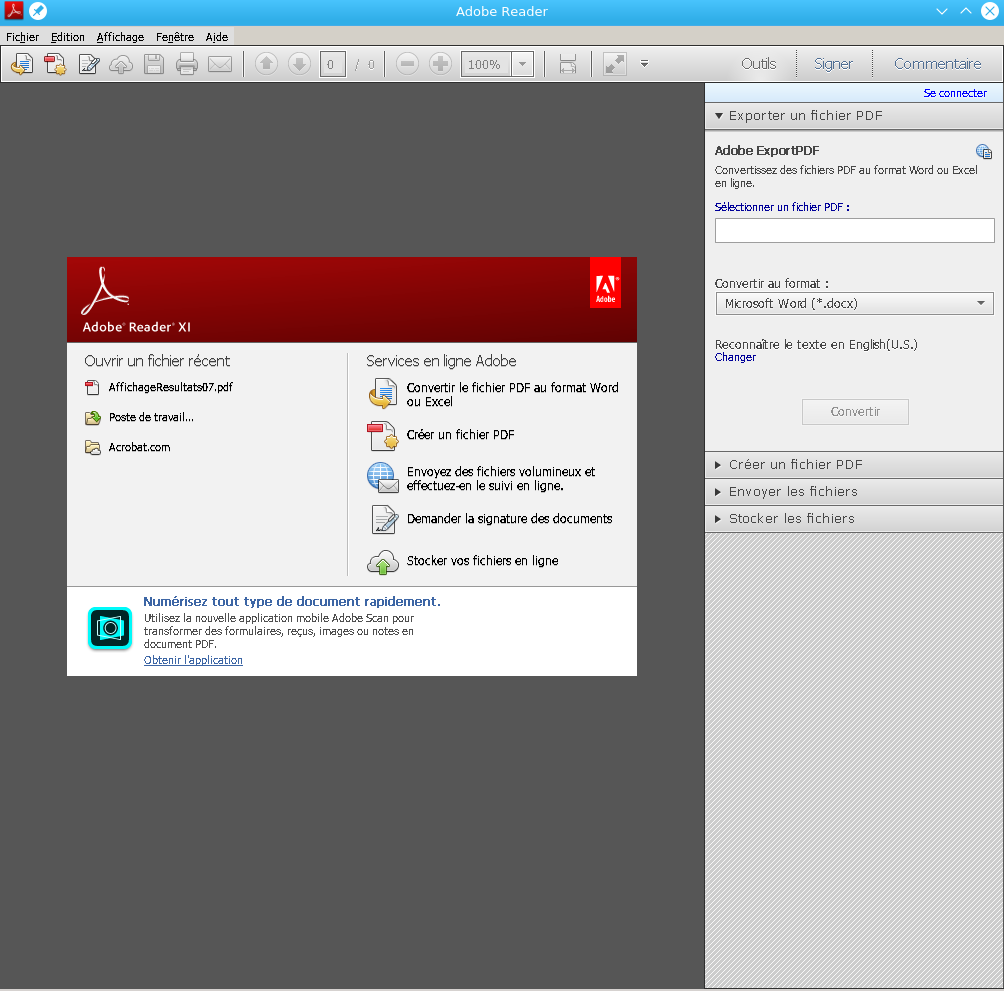The width and height of the screenshot is (1004, 991).
Task: Click the 'Numérisez tout type de document rapidement.' headline
Action: click(x=292, y=602)
